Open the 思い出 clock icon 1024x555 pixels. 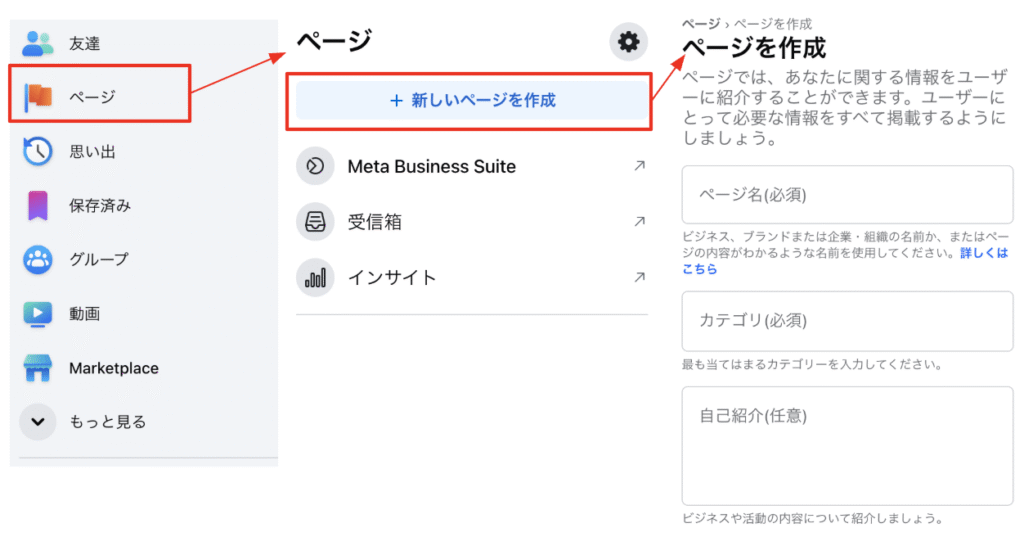[x=38, y=151]
